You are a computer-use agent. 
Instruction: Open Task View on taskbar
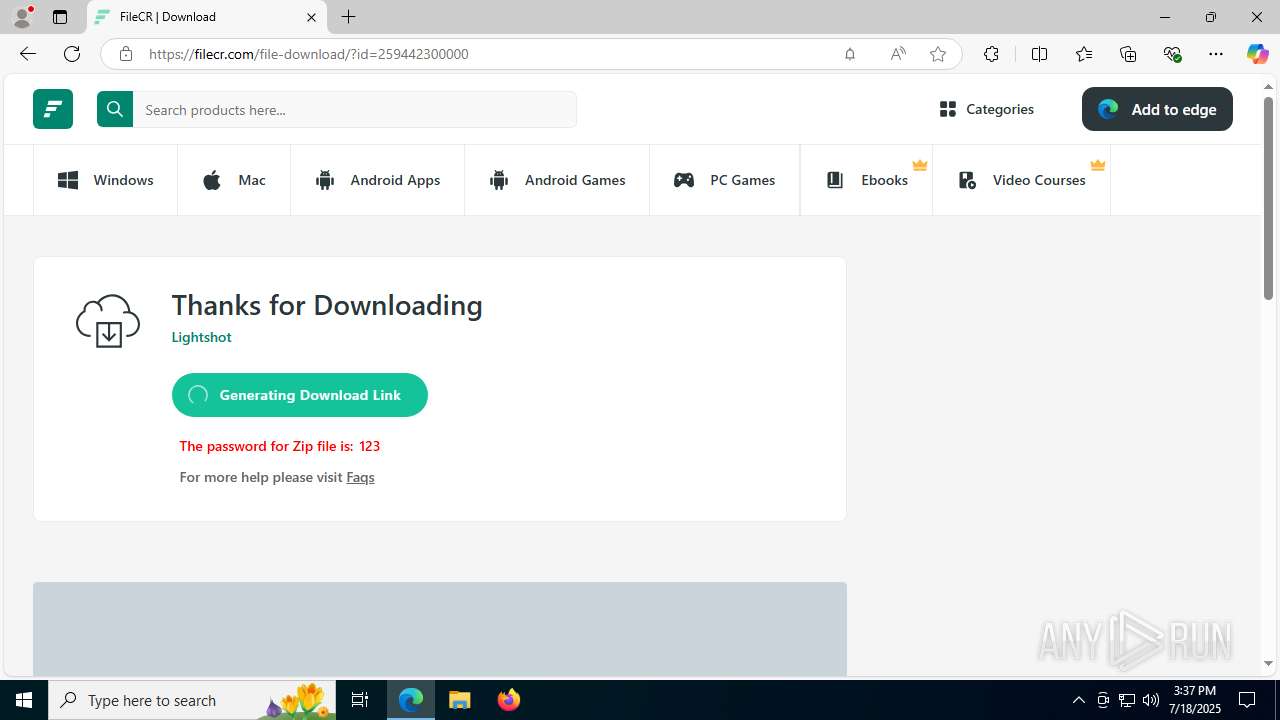360,700
